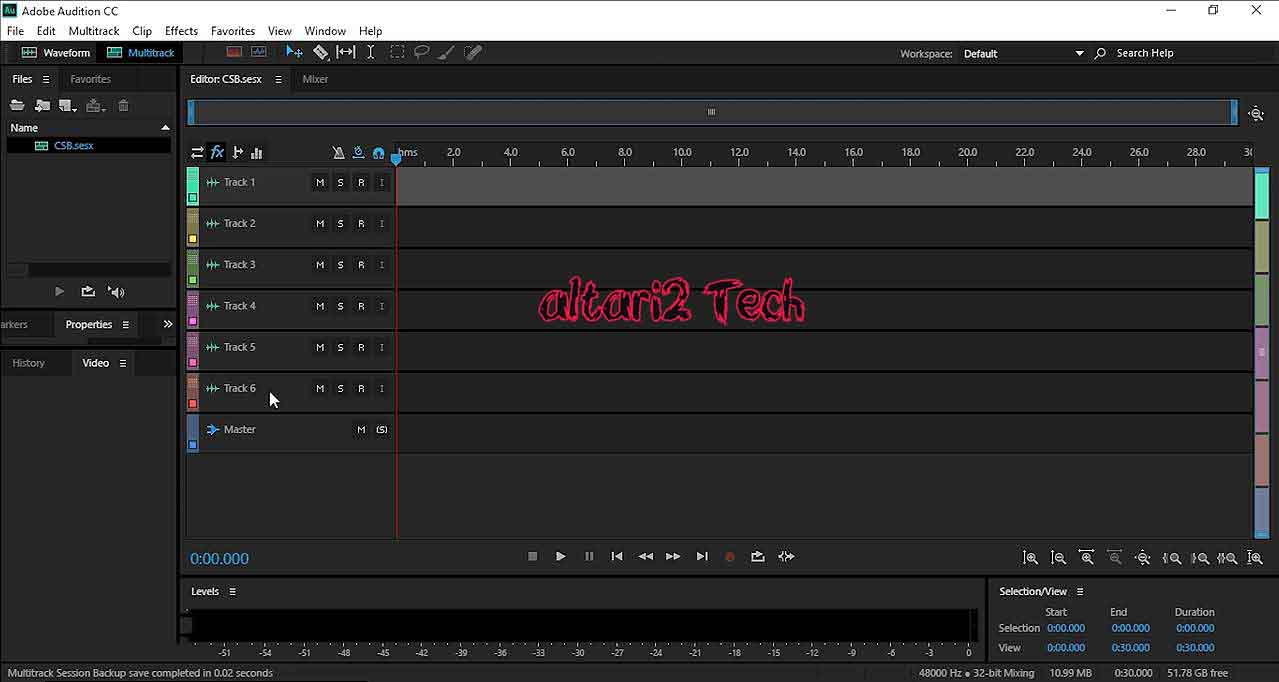Image resolution: width=1279 pixels, height=682 pixels.
Task: Click the red Record button
Action: pyautogui.click(x=730, y=557)
